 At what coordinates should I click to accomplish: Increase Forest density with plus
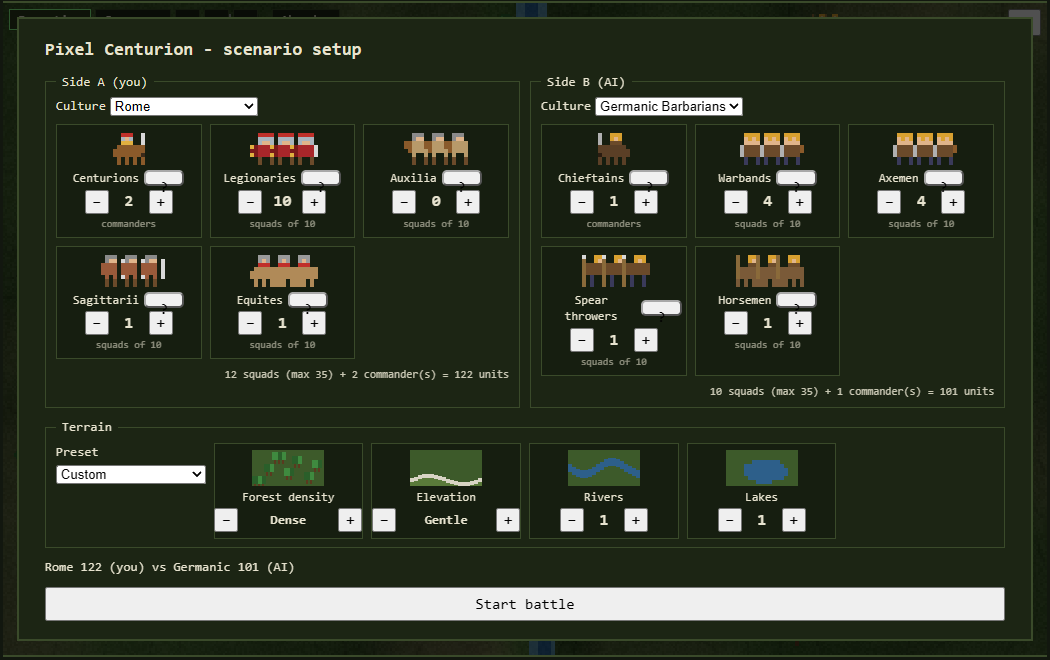coord(350,520)
